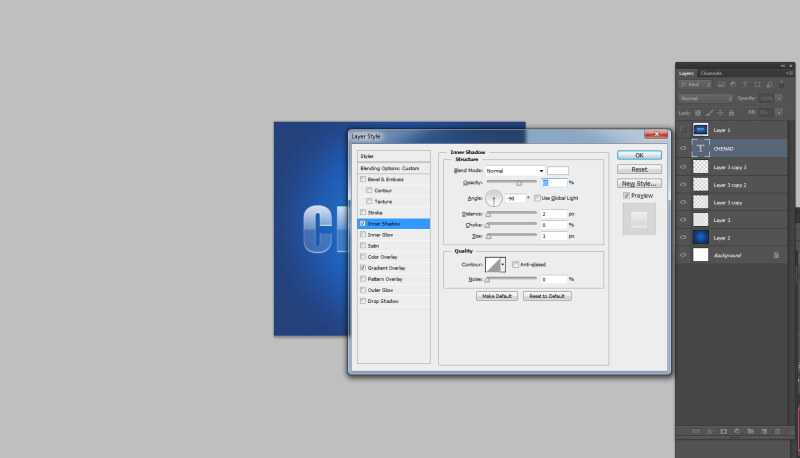Toggle the Preview checkbox
The image size is (800, 458).
coord(627,196)
